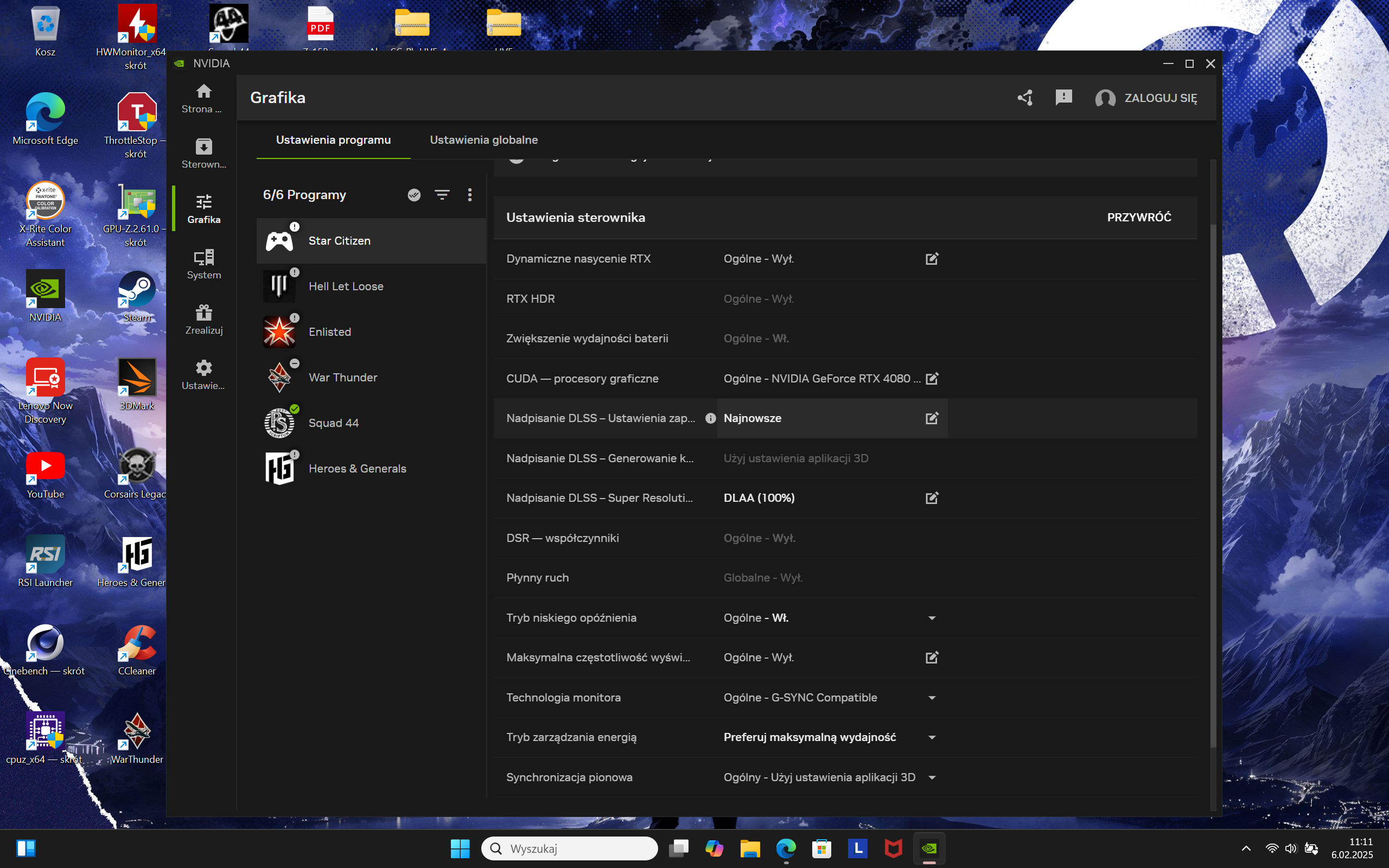
Task: Click the filter programs icon
Action: click(x=442, y=195)
